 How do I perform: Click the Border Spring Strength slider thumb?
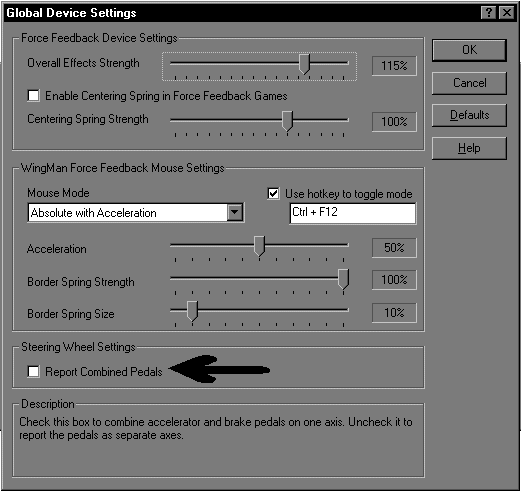[343, 279]
